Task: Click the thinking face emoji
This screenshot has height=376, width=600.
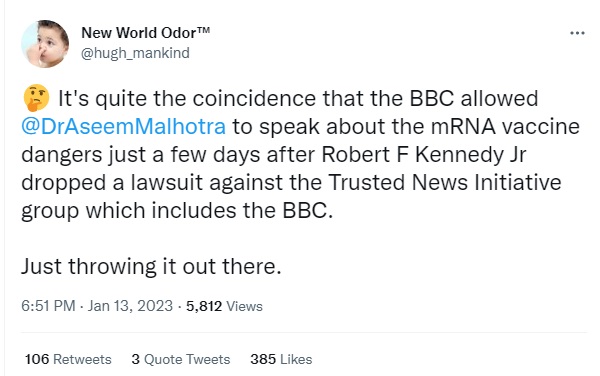Action: [36, 98]
